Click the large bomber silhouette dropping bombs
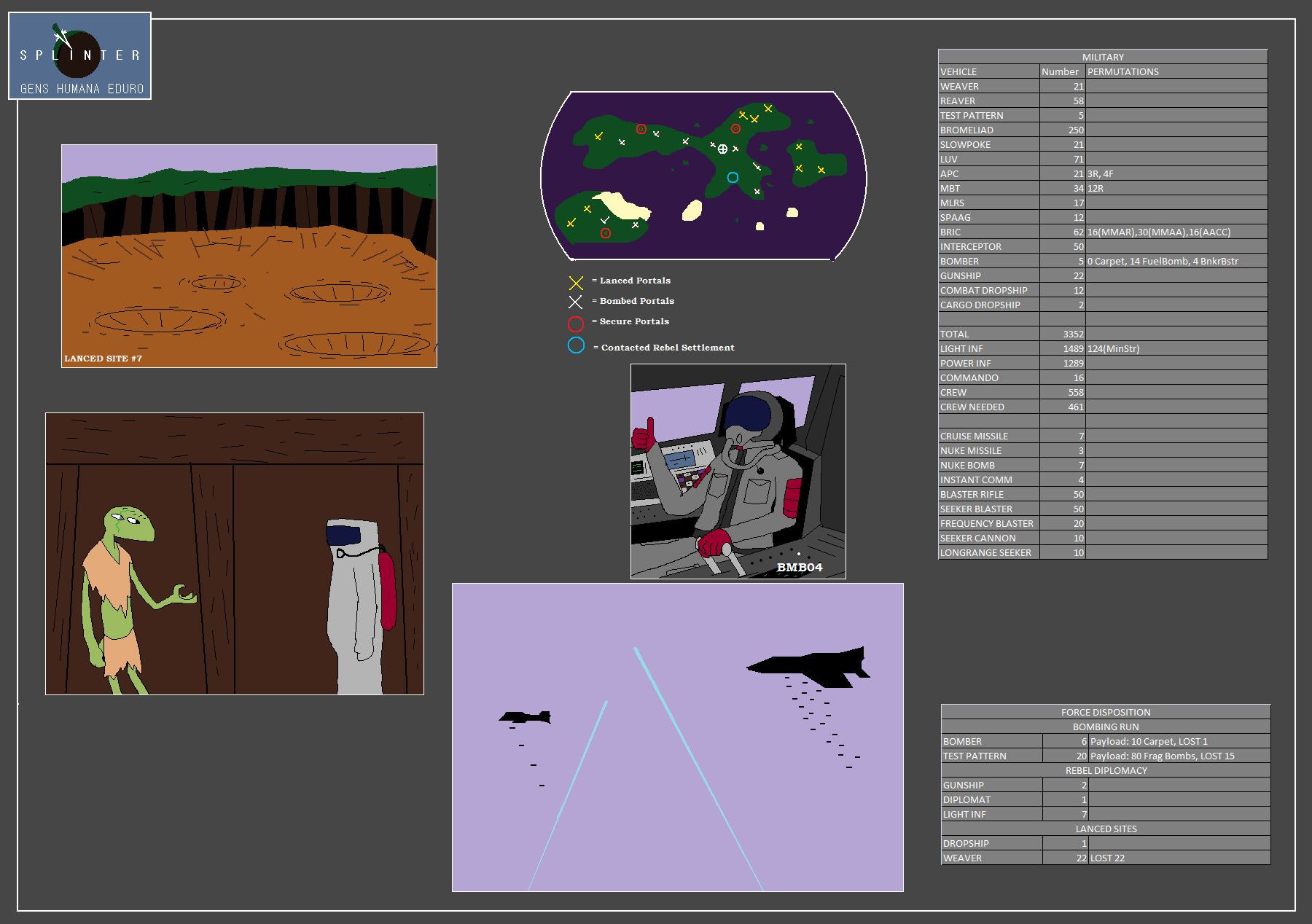 [809, 666]
